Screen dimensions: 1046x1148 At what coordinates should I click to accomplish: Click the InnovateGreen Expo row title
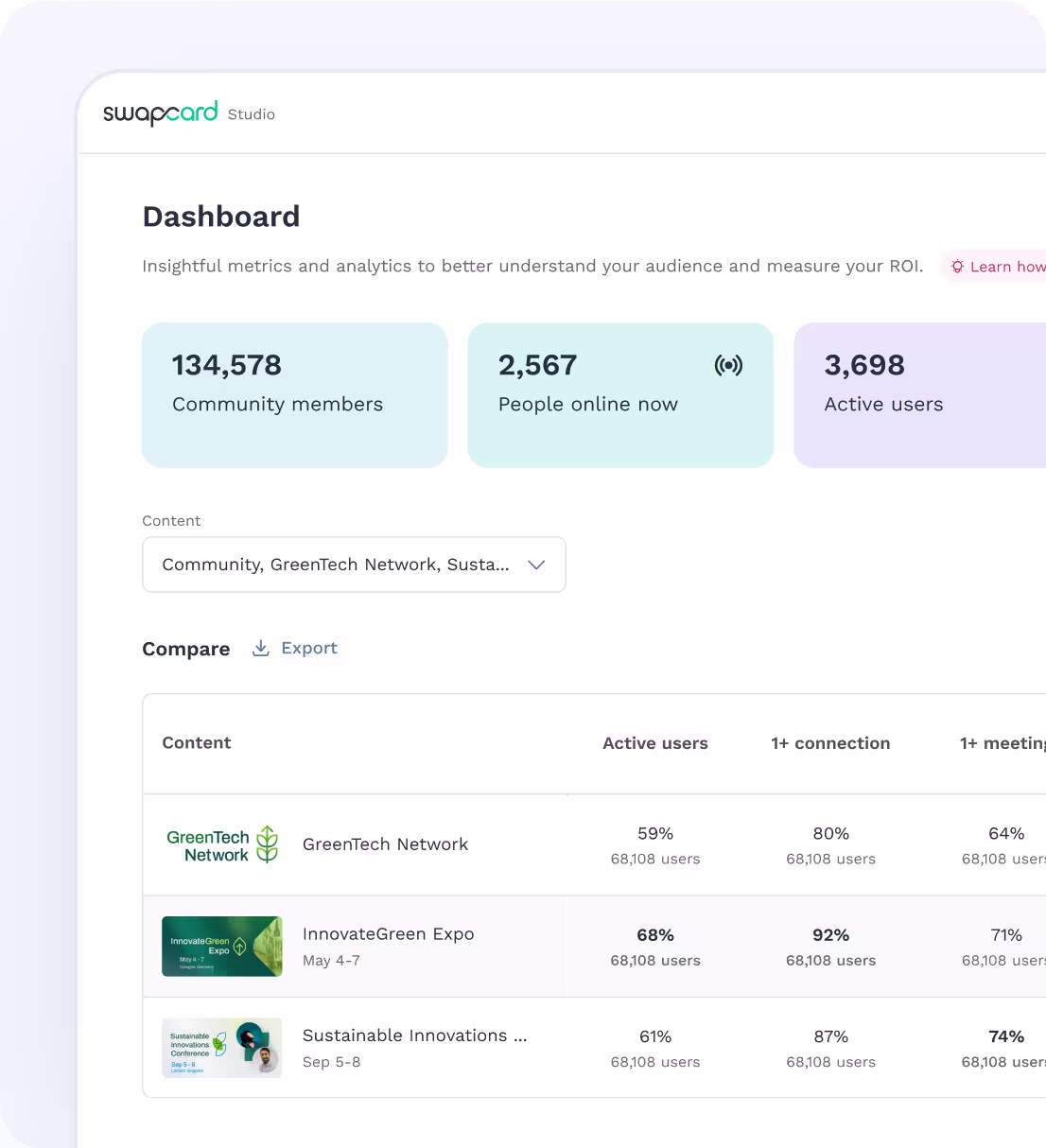coord(388,933)
